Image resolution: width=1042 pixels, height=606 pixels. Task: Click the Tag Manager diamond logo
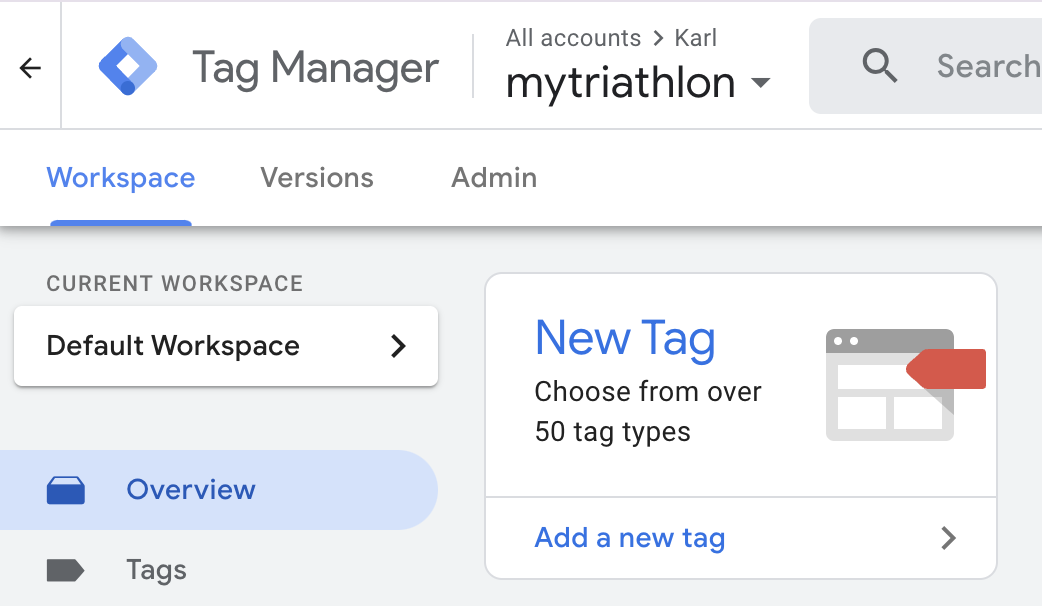point(128,66)
